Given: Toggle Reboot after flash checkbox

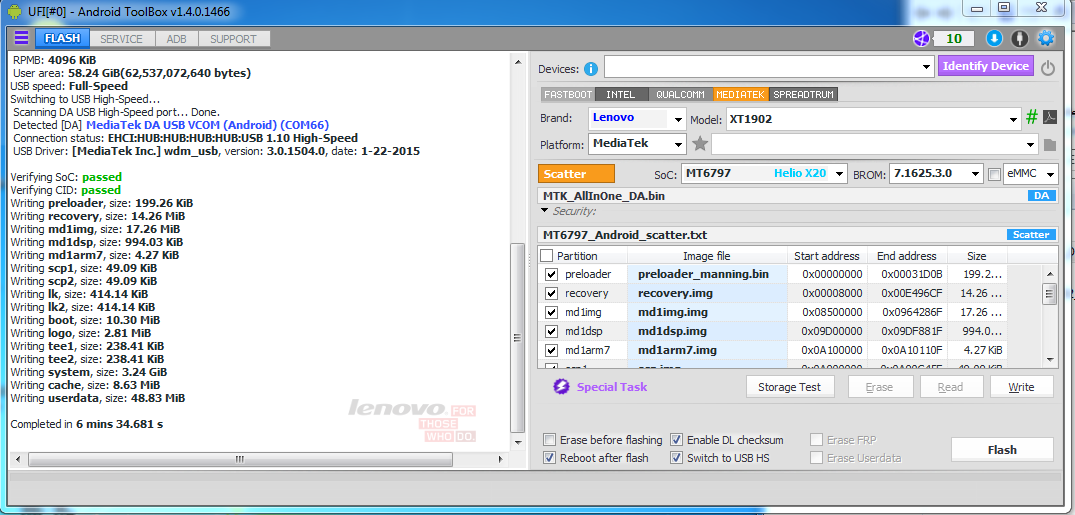Looking at the screenshot, I should tap(549, 457).
